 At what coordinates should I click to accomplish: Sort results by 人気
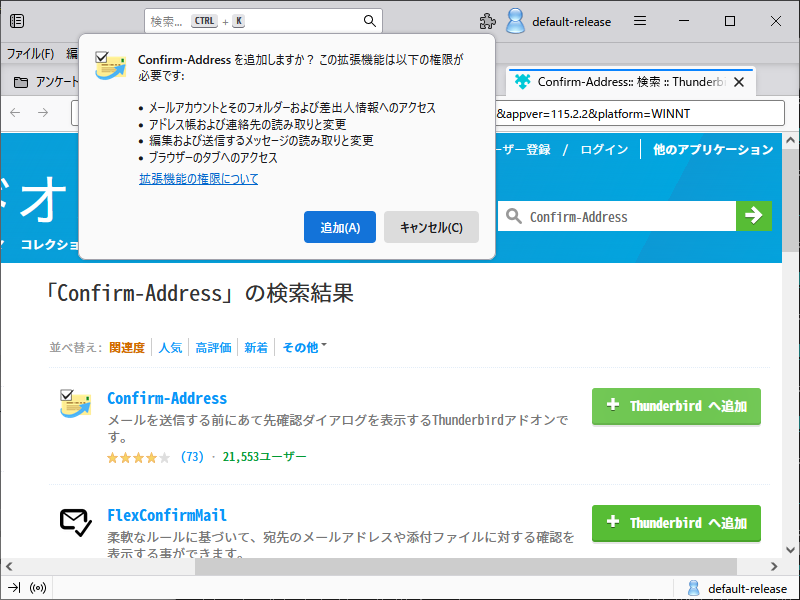(170, 348)
